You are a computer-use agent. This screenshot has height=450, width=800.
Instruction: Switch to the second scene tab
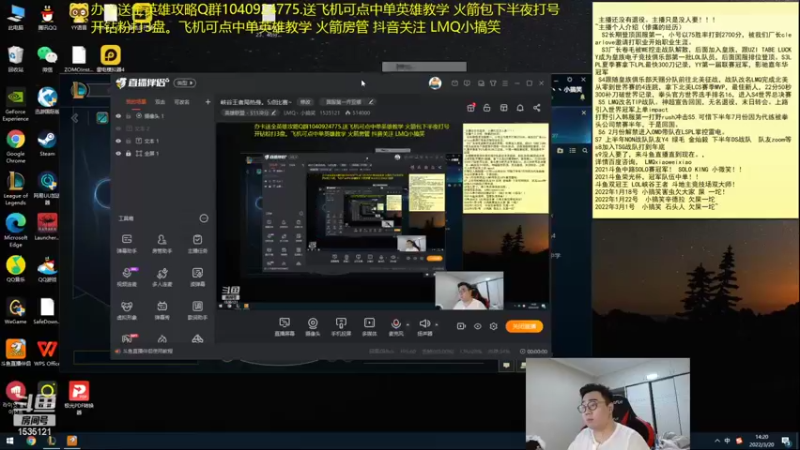click(x=160, y=102)
